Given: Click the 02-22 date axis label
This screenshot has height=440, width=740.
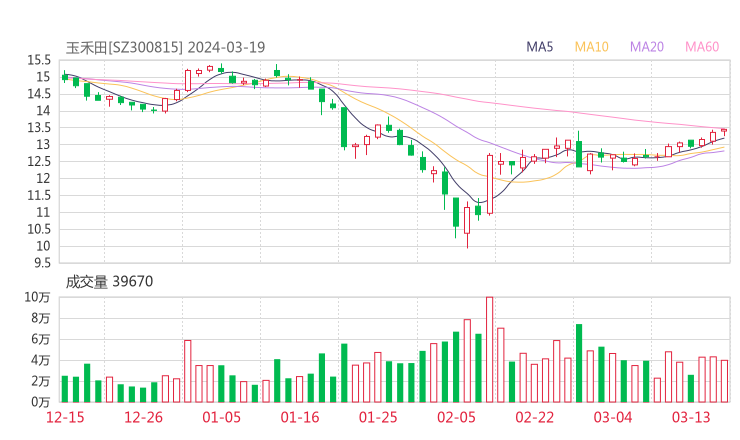Looking at the screenshot, I should [x=534, y=417].
